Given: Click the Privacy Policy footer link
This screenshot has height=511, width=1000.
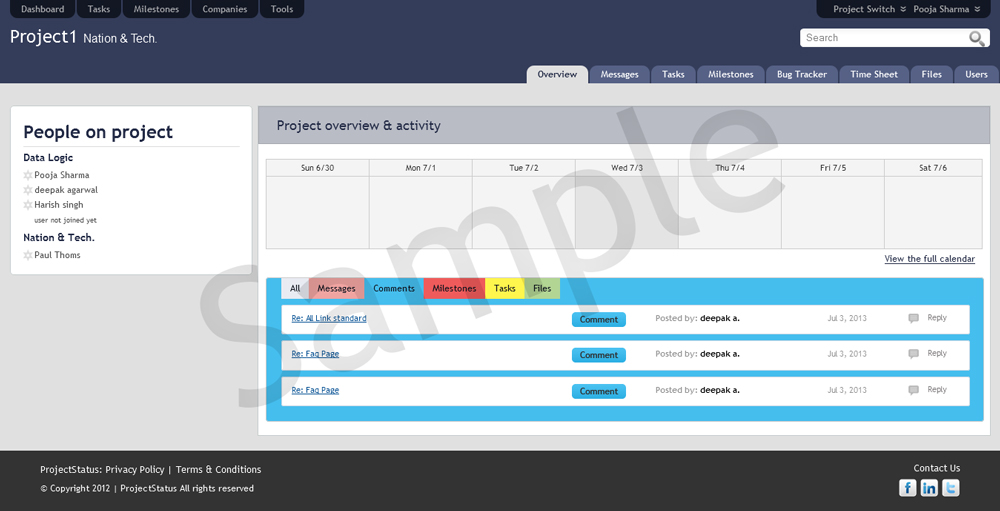Looking at the screenshot, I should (135, 469).
